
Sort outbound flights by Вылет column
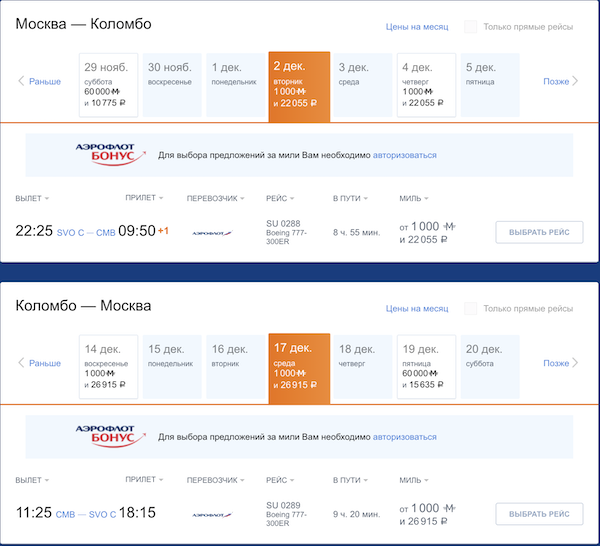point(32,198)
